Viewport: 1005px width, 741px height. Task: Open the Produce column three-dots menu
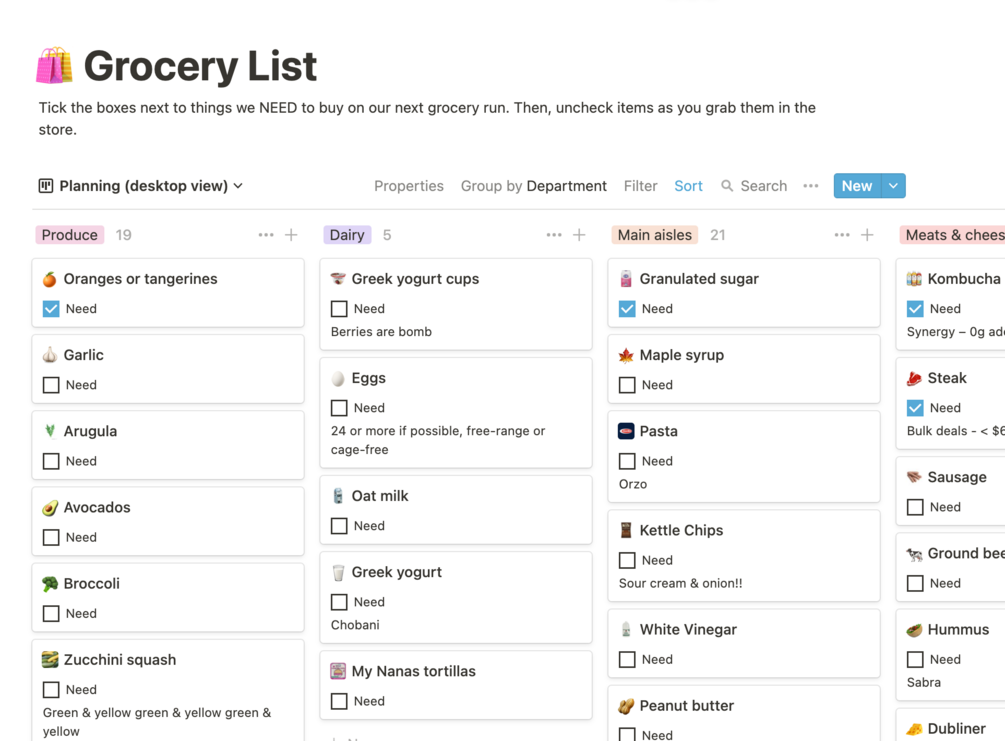pos(266,235)
